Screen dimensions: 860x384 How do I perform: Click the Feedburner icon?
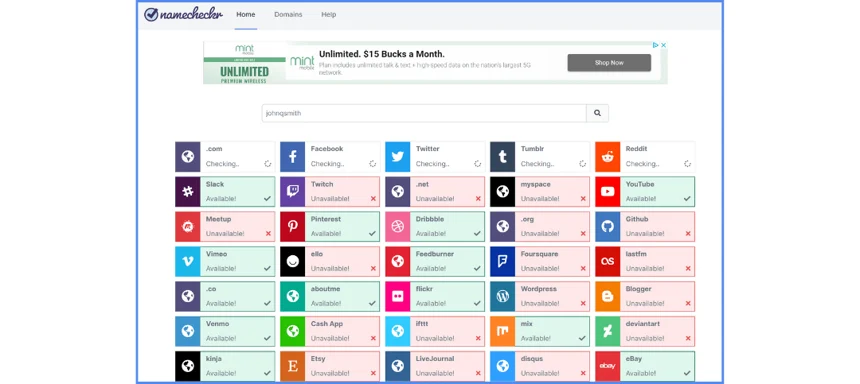pos(398,262)
